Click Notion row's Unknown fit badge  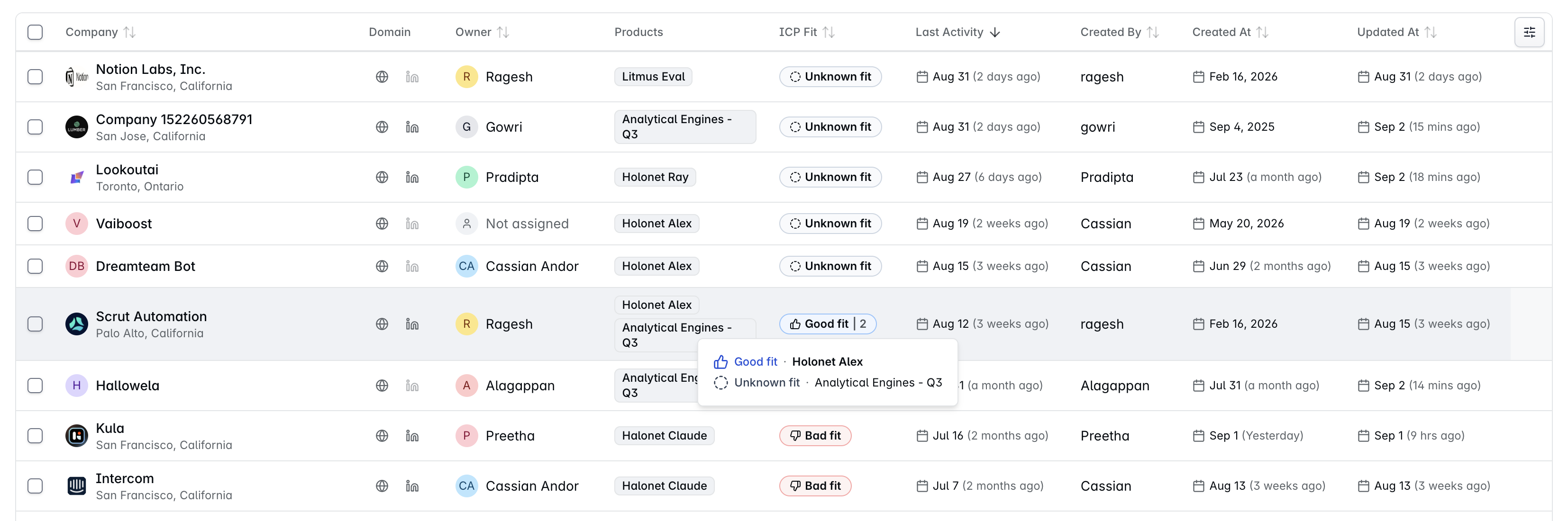click(830, 77)
